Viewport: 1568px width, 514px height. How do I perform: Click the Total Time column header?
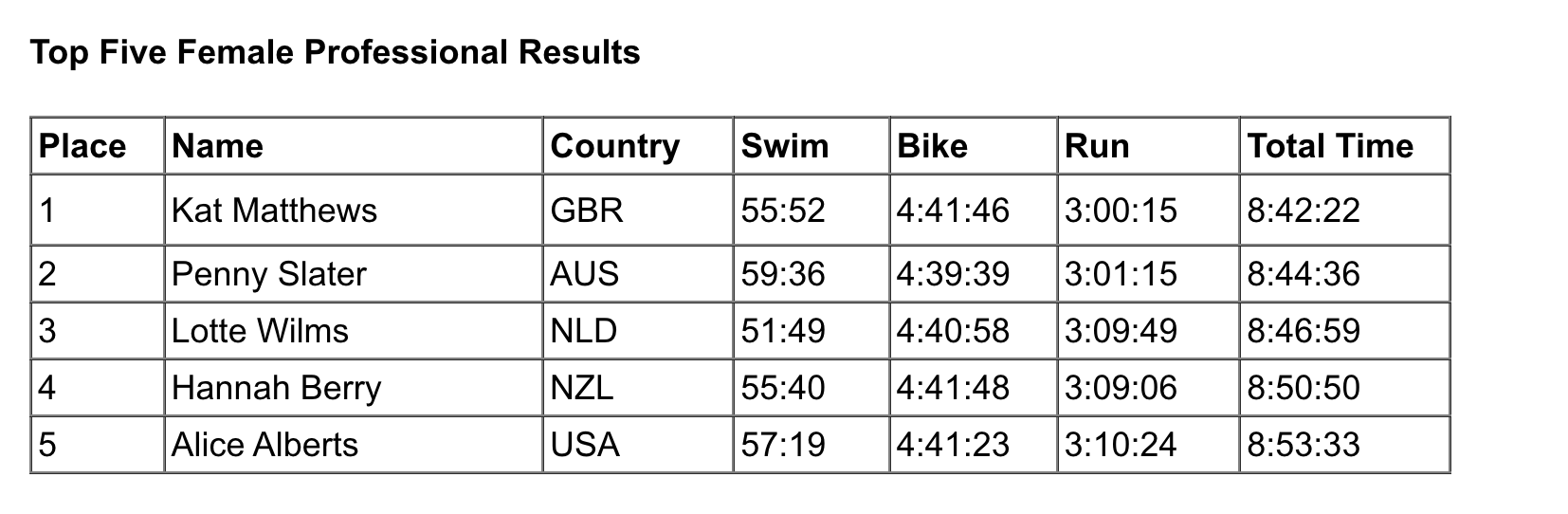[x=1345, y=146]
